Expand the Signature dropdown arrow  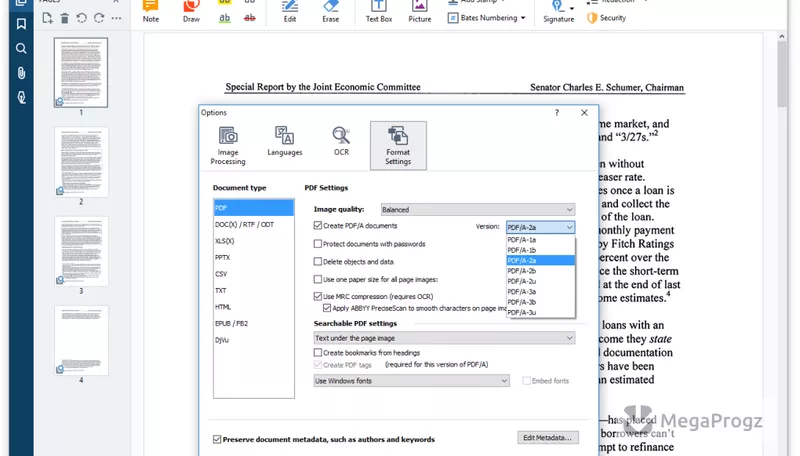pyautogui.click(x=571, y=8)
